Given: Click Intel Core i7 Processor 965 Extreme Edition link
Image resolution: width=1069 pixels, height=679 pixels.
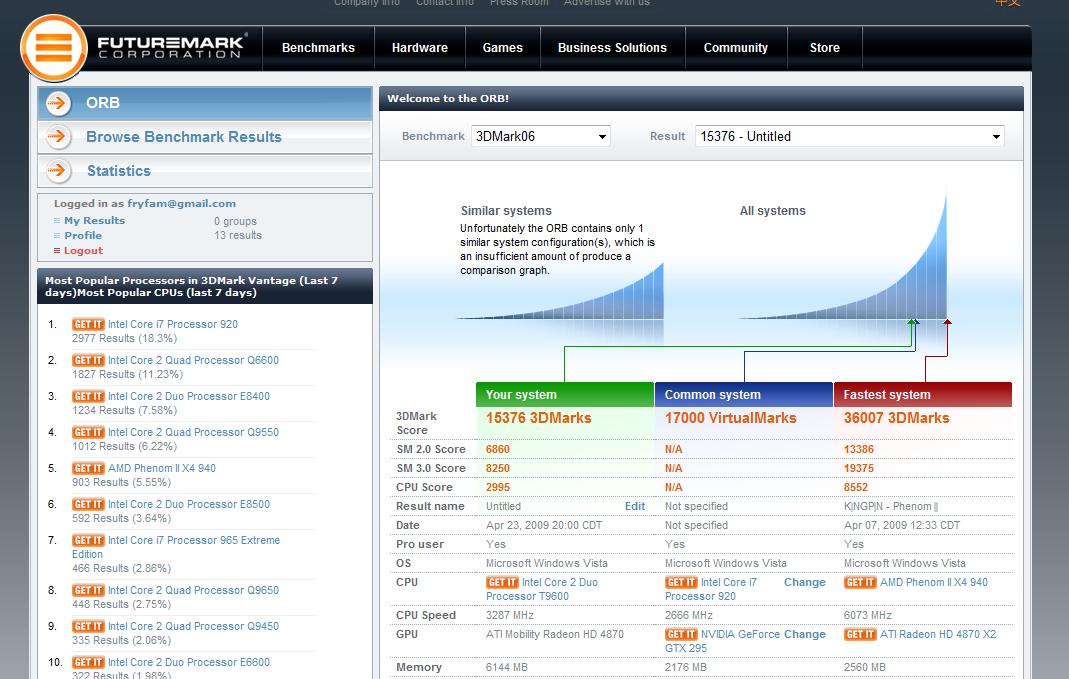Looking at the screenshot, I should tap(176, 547).
